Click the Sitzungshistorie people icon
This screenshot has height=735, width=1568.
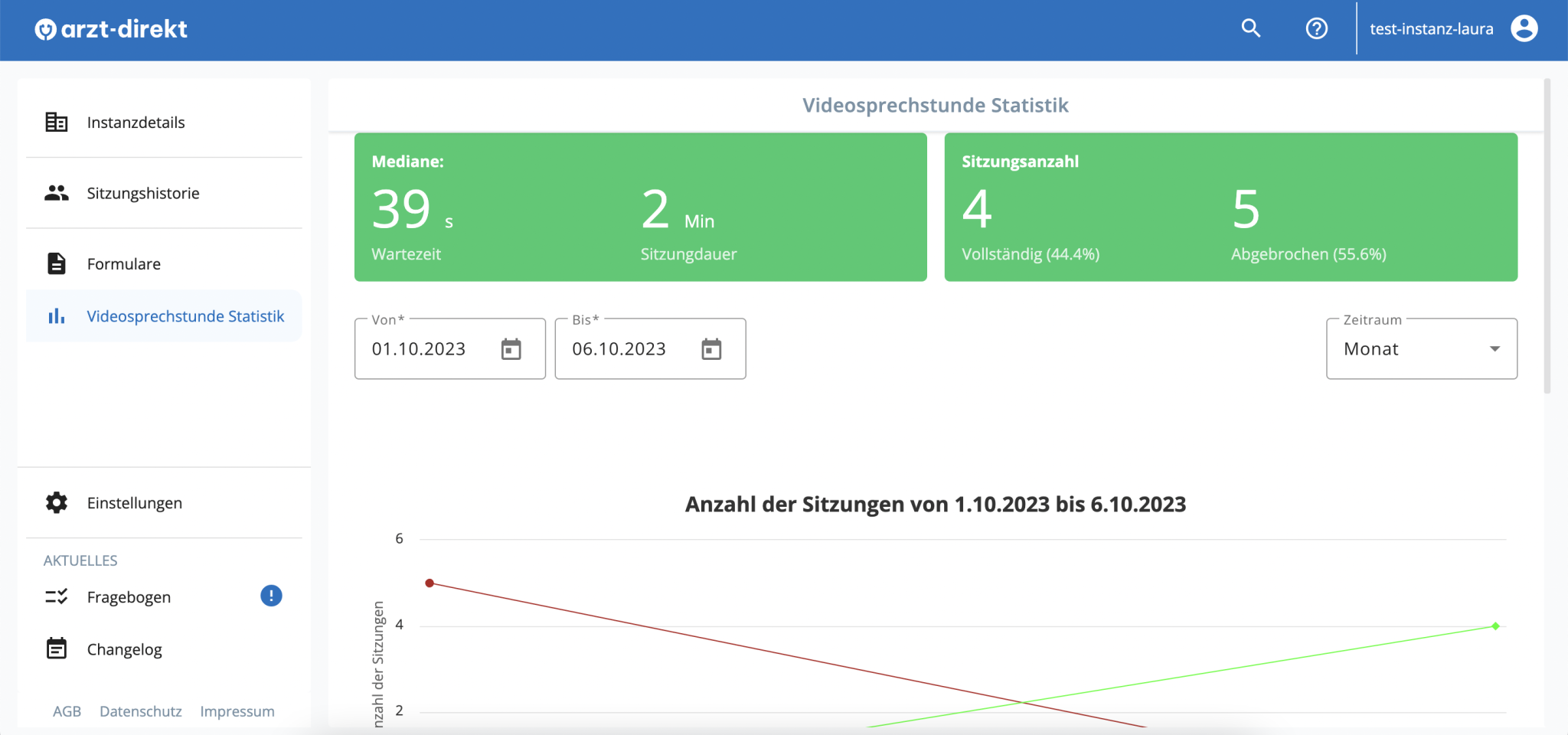57,193
